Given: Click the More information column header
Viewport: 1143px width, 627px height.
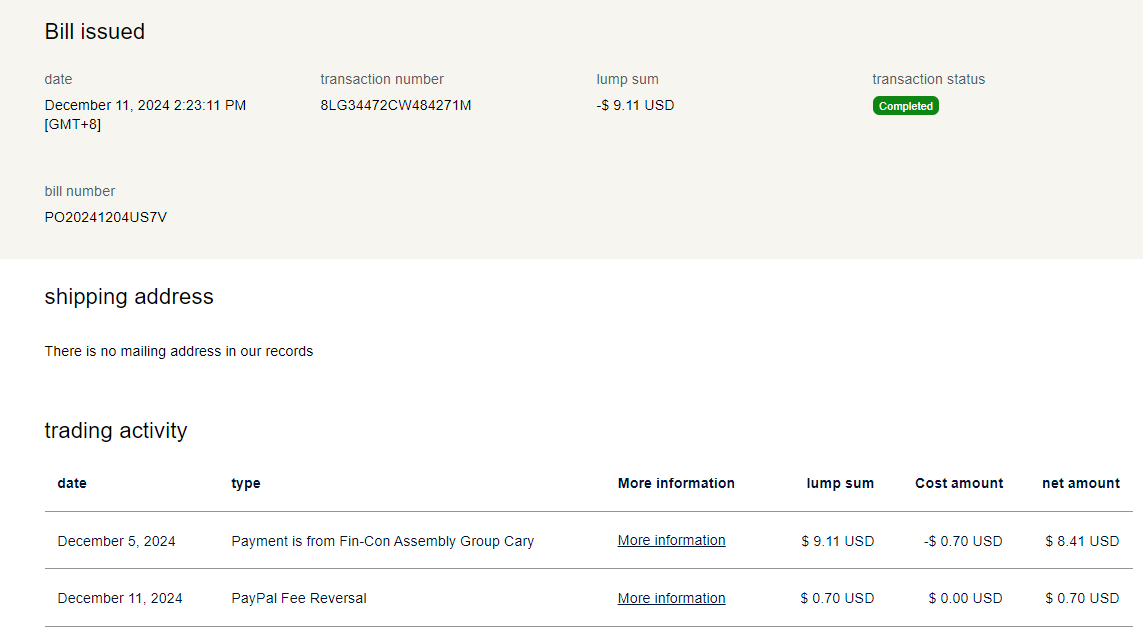Looking at the screenshot, I should [676, 483].
